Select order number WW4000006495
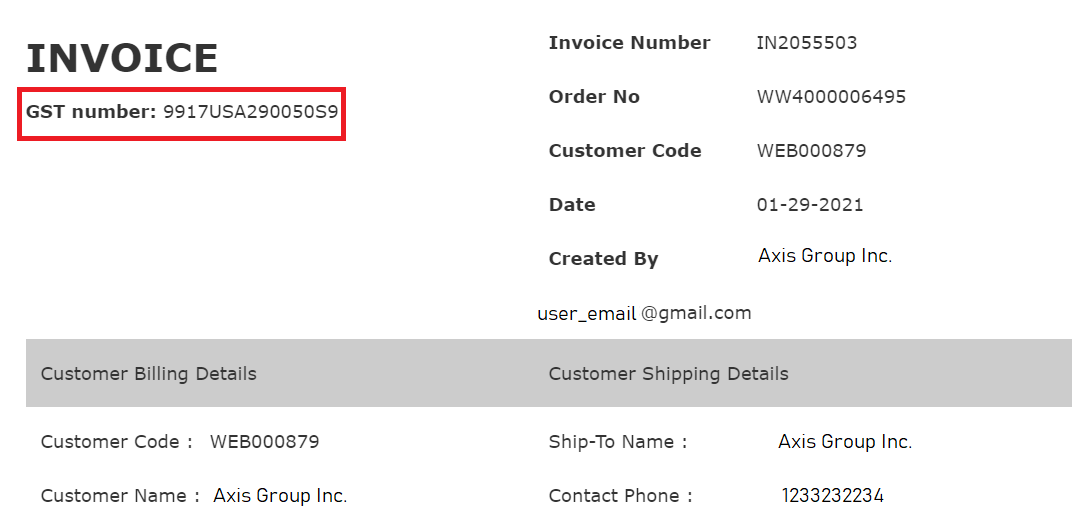Screen dimensions: 1084x532 click(x=831, y=97)
